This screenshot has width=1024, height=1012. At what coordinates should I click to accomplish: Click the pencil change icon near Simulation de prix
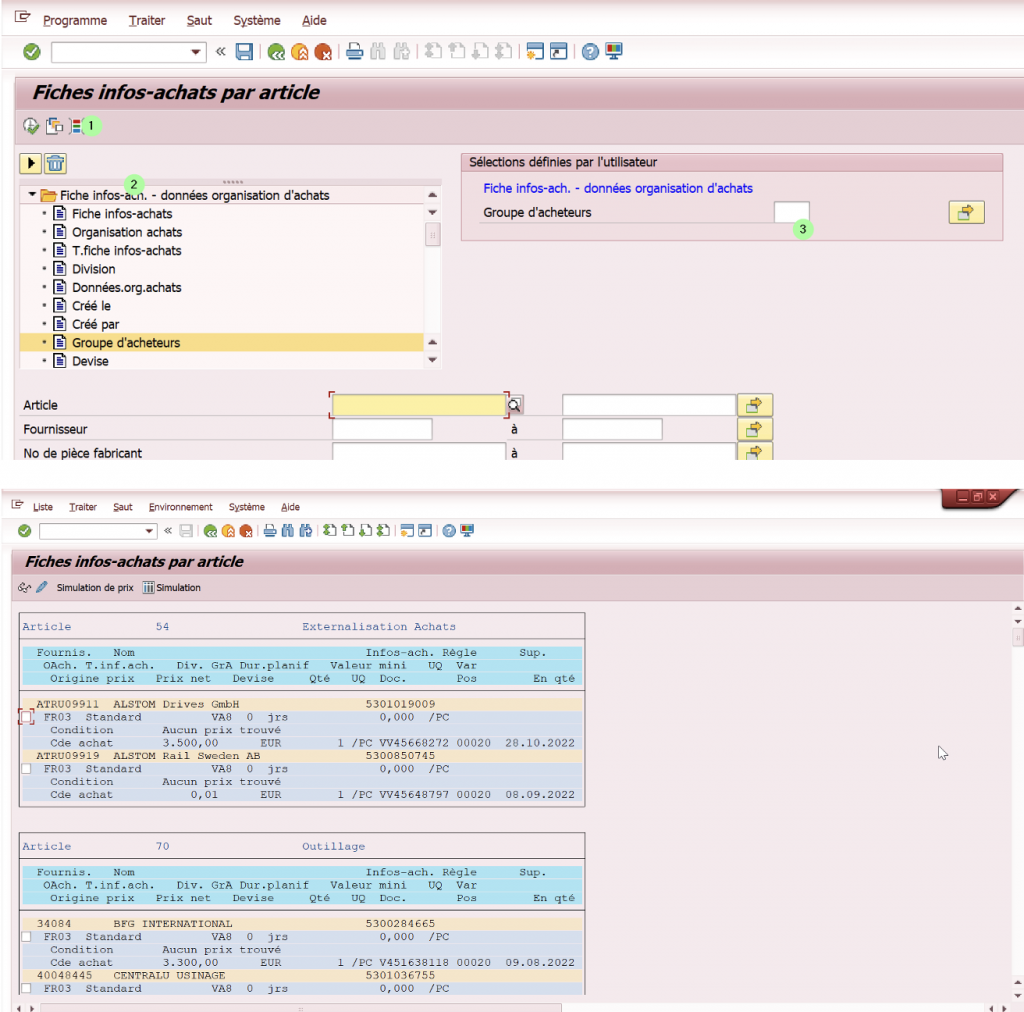42,588
